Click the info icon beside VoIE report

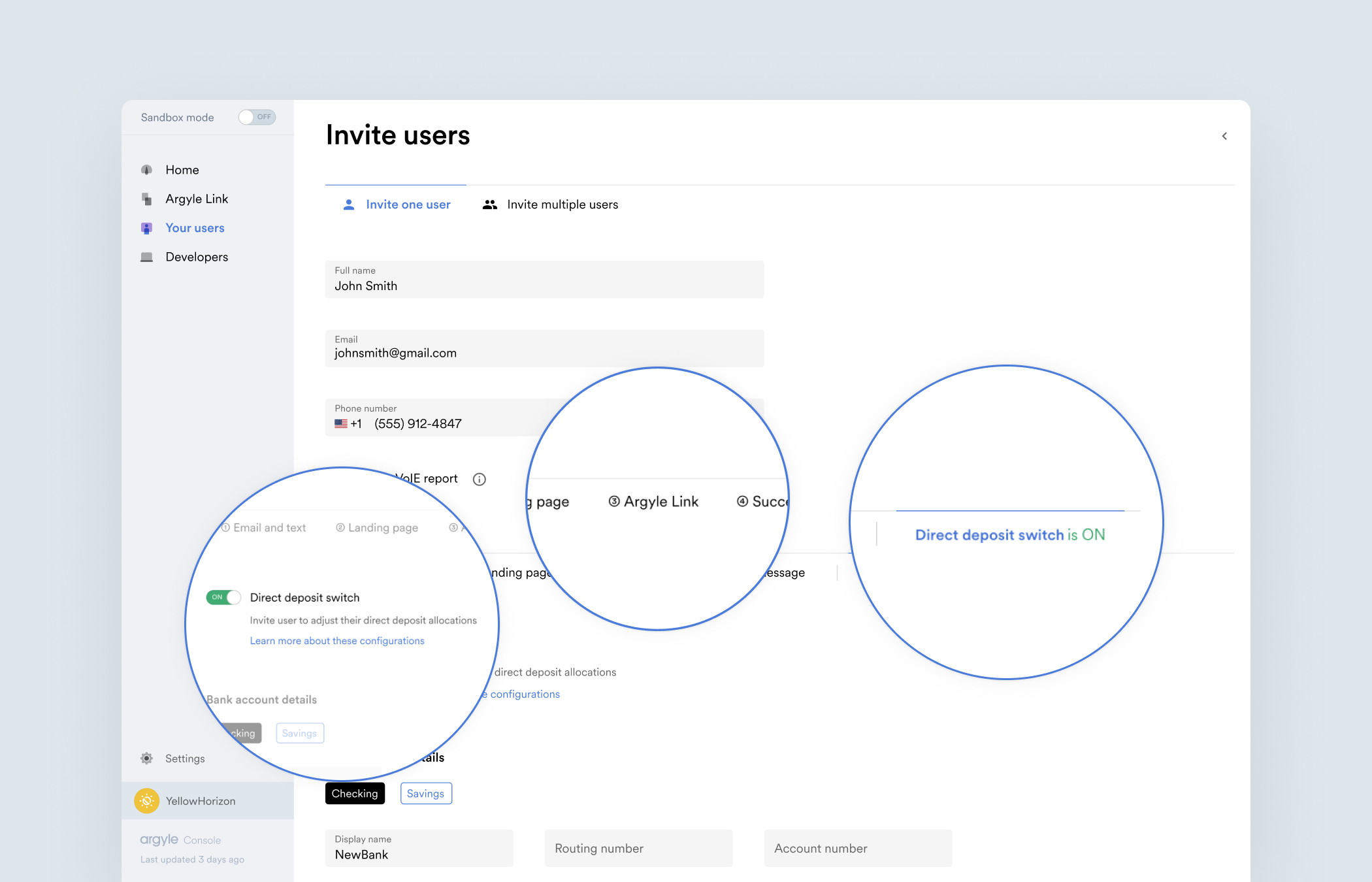pyautogui.click(x=480, y=480)
